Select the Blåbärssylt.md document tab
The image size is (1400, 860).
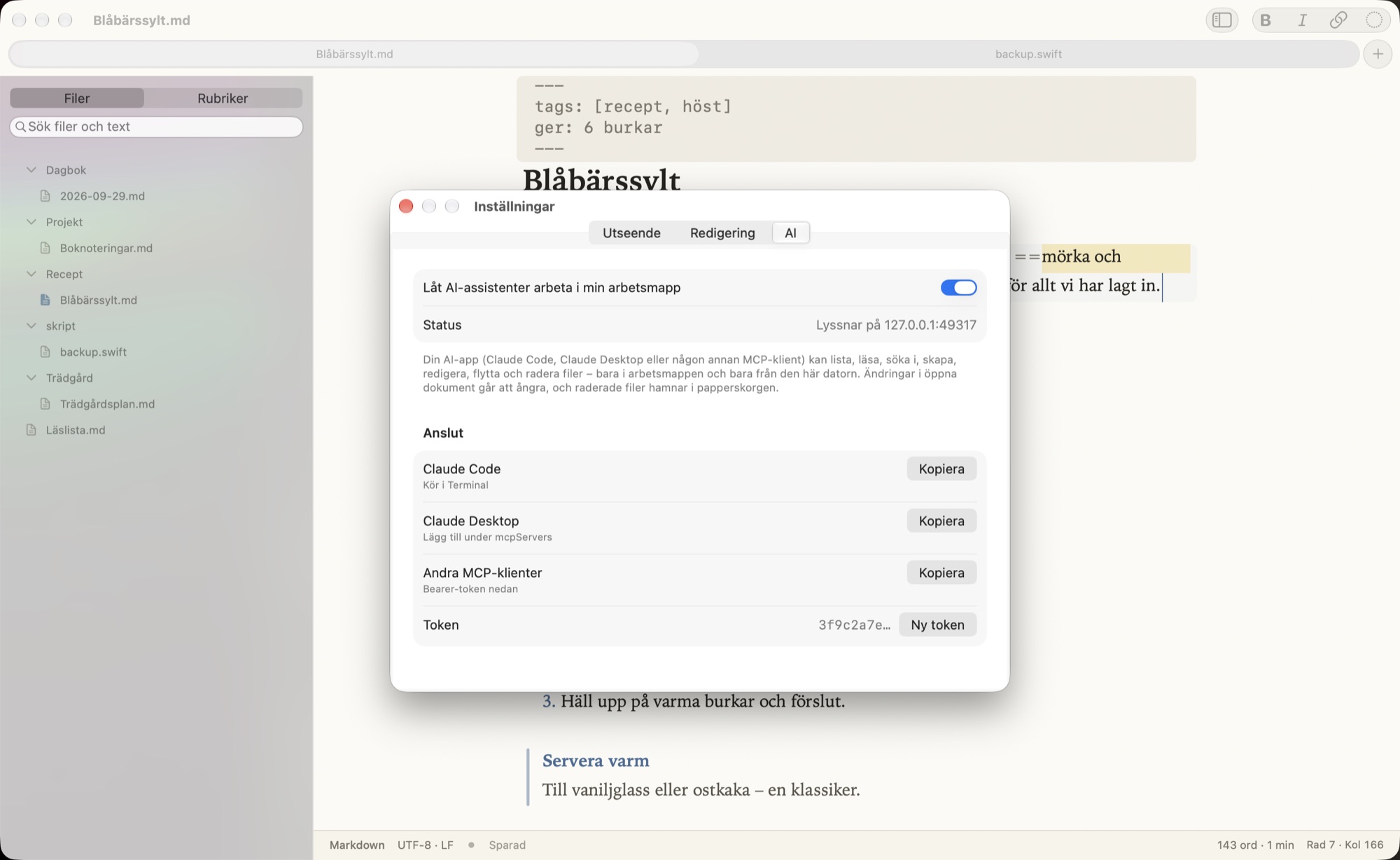(x=354, y=54)
